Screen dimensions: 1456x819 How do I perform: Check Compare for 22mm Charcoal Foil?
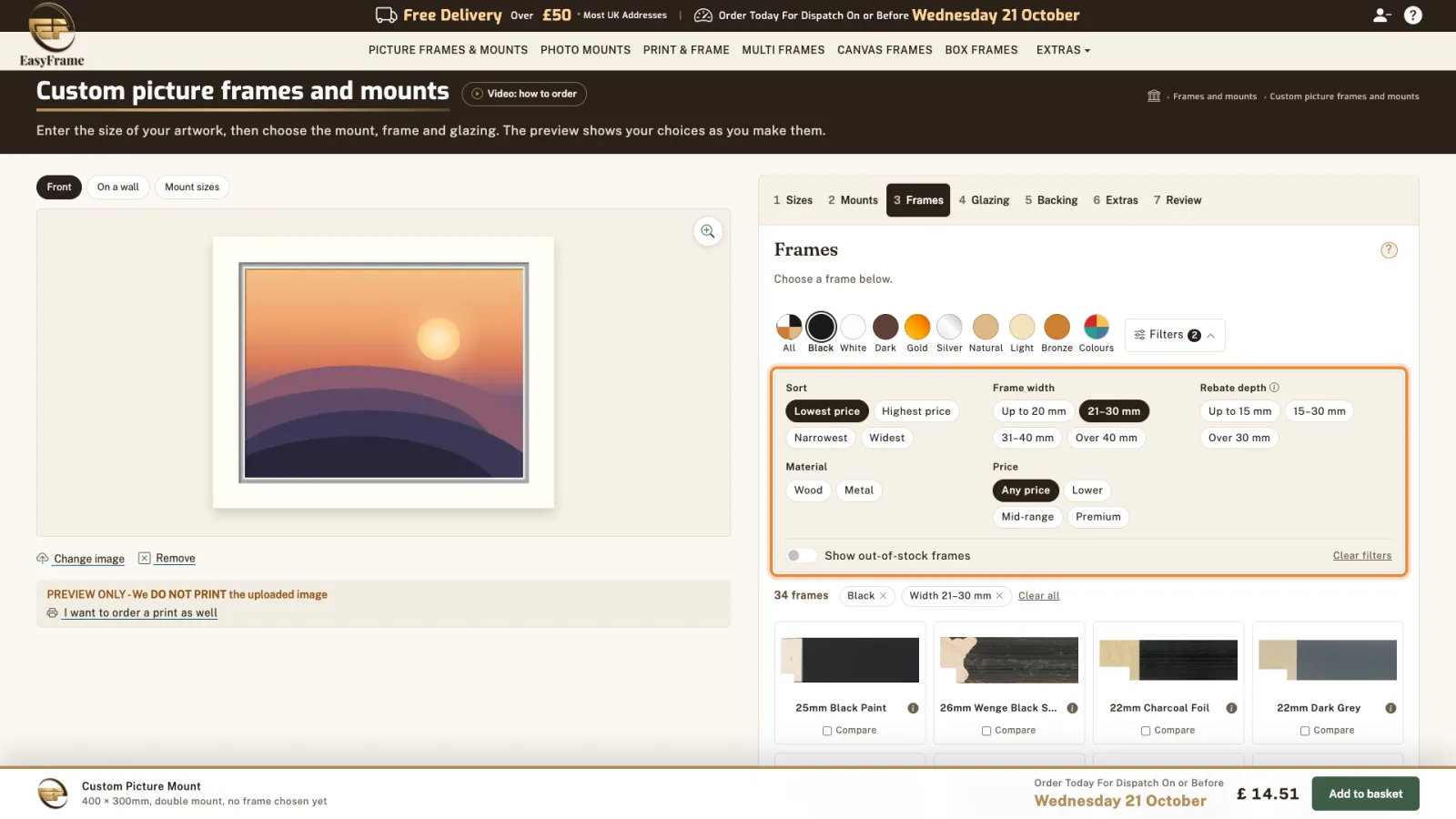click(1146, 731)
